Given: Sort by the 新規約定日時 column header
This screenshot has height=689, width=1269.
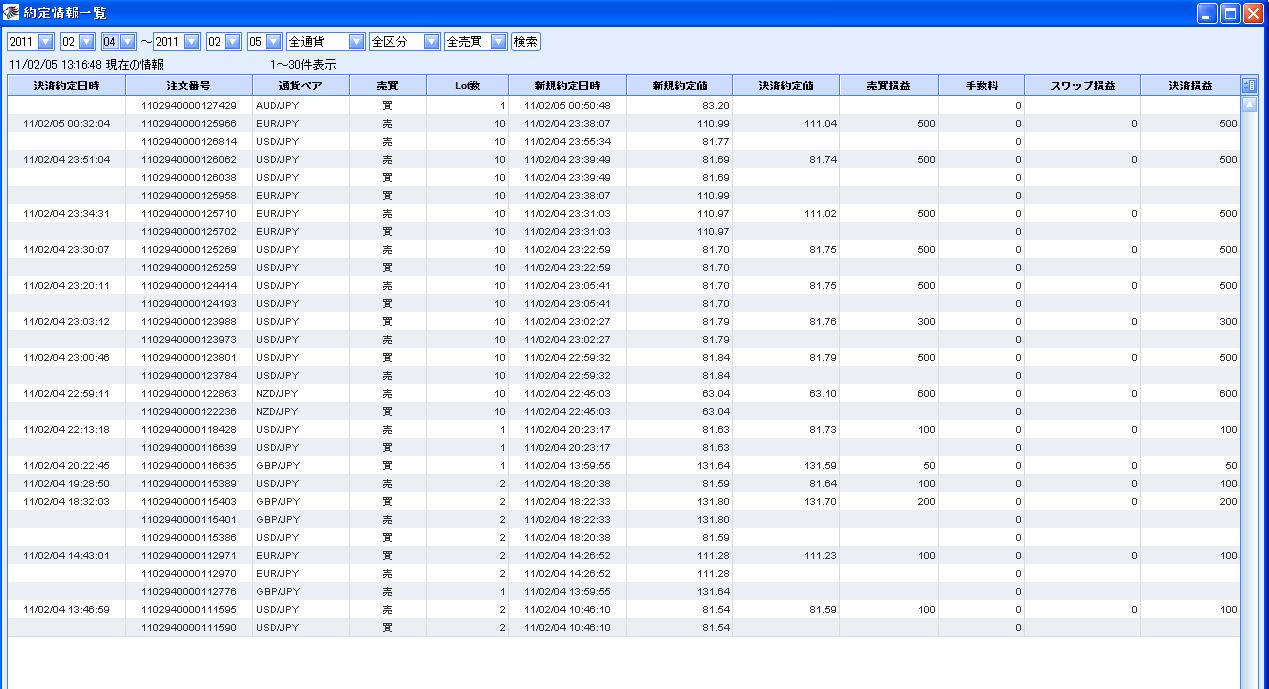Looking at the screenshot, I should coord(567,86).
